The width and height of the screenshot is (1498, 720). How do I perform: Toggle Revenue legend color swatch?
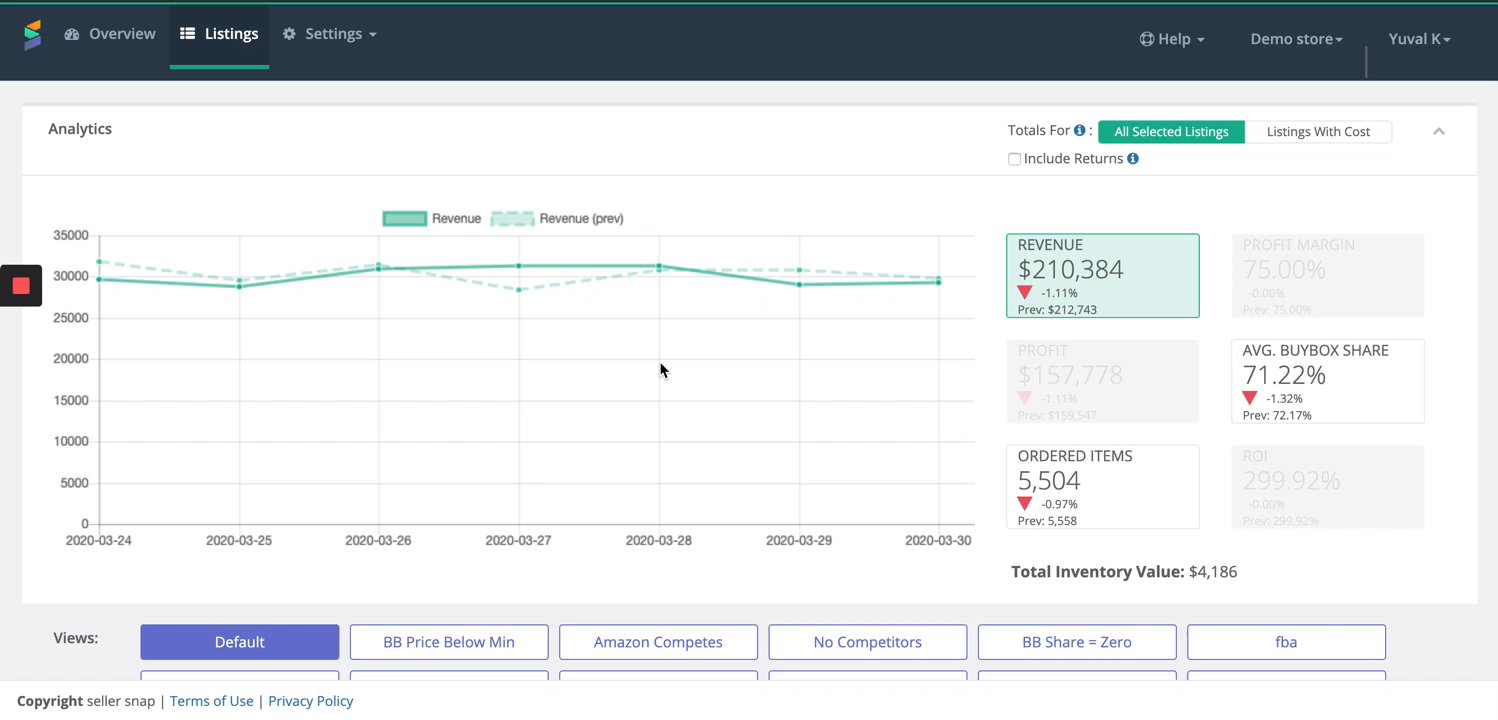(x=404, y=219)
